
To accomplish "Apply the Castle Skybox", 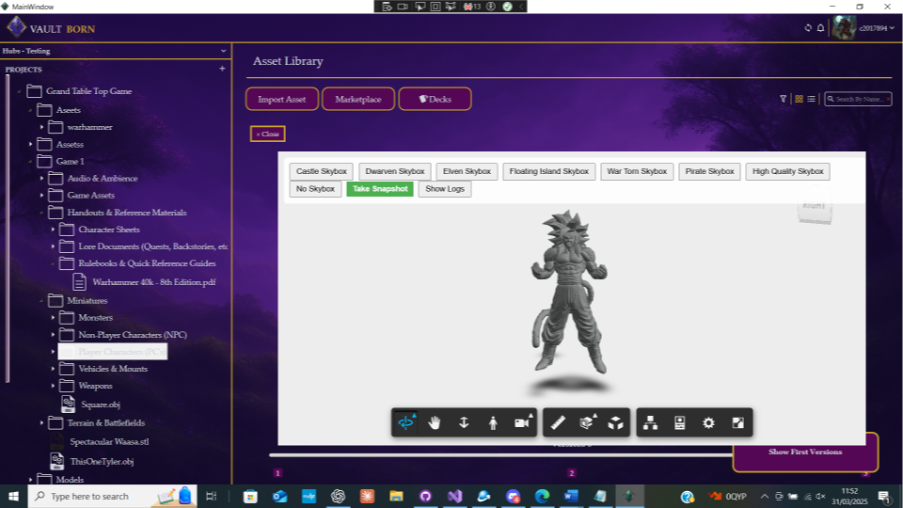I will click(321, 172).
